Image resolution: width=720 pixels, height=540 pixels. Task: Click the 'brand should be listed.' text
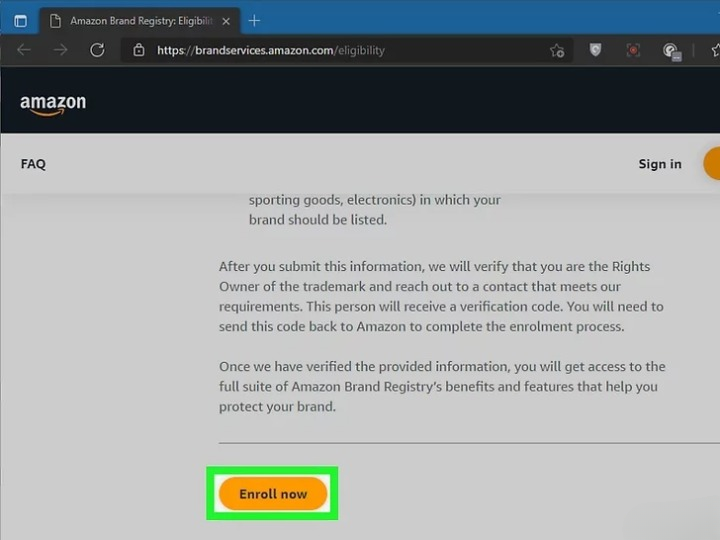318,219
